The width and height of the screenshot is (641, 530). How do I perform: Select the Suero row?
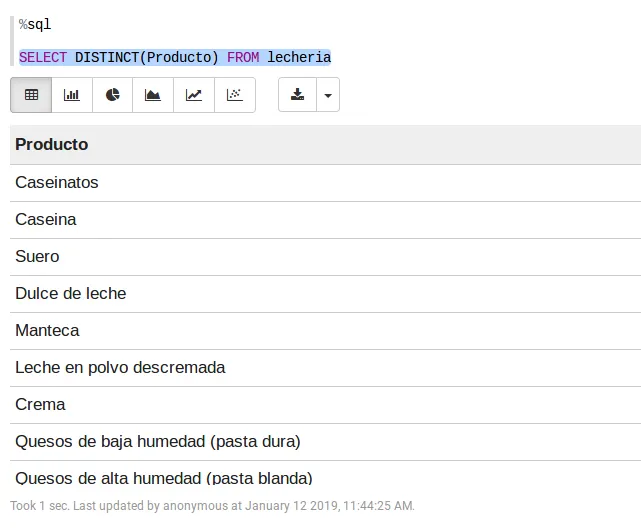point(325,257)
